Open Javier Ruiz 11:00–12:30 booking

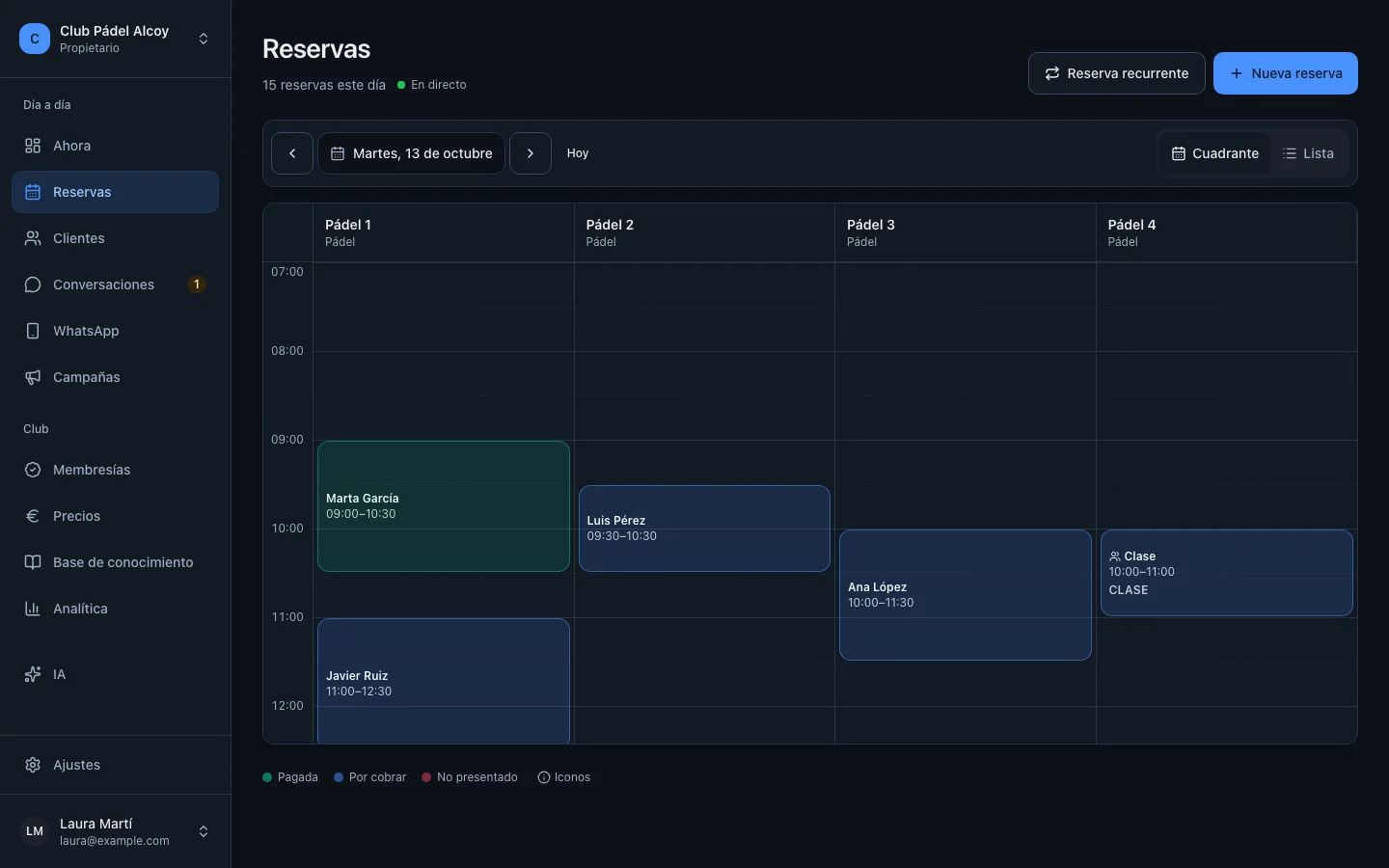click(x=444, y=681)
